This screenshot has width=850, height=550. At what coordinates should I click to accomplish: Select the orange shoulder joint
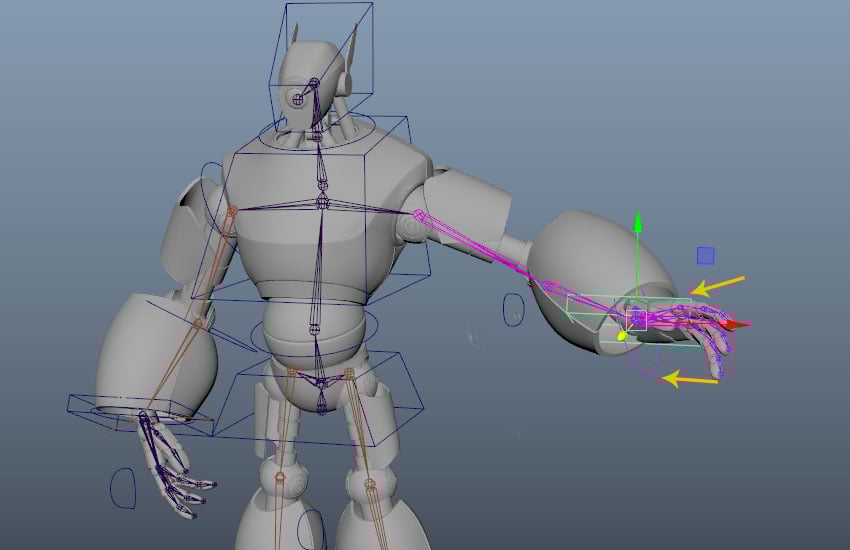232,210
